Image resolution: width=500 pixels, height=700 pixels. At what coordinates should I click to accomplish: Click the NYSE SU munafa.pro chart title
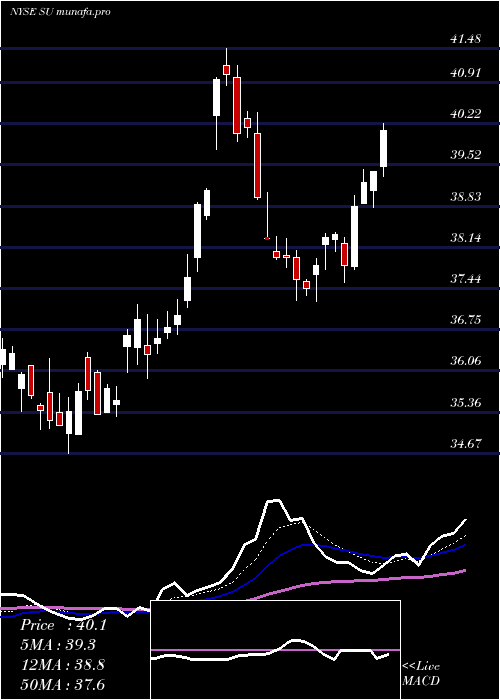coord(60,12)
